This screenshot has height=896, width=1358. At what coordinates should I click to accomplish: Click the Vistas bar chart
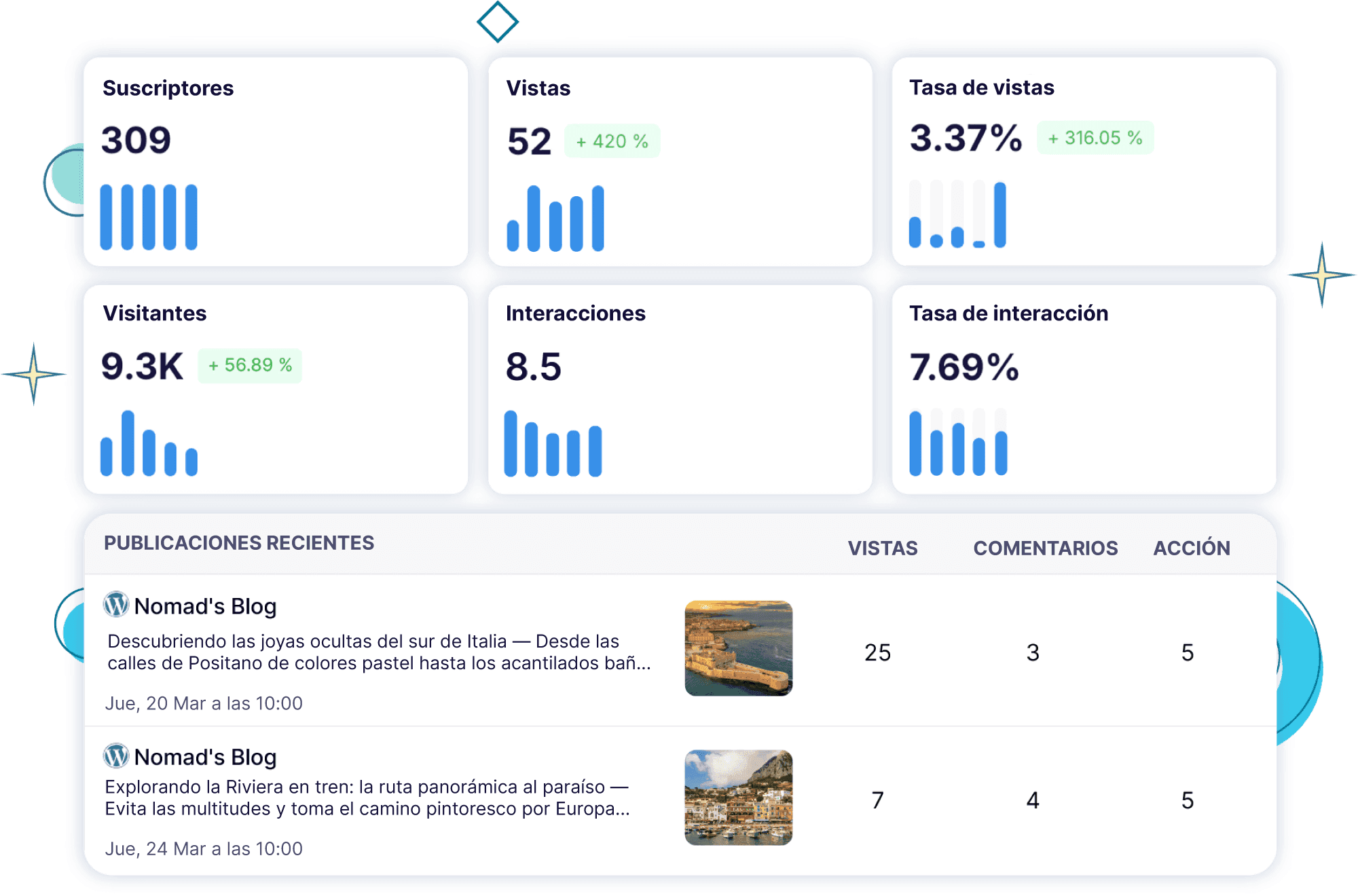[x=555, y=219]
